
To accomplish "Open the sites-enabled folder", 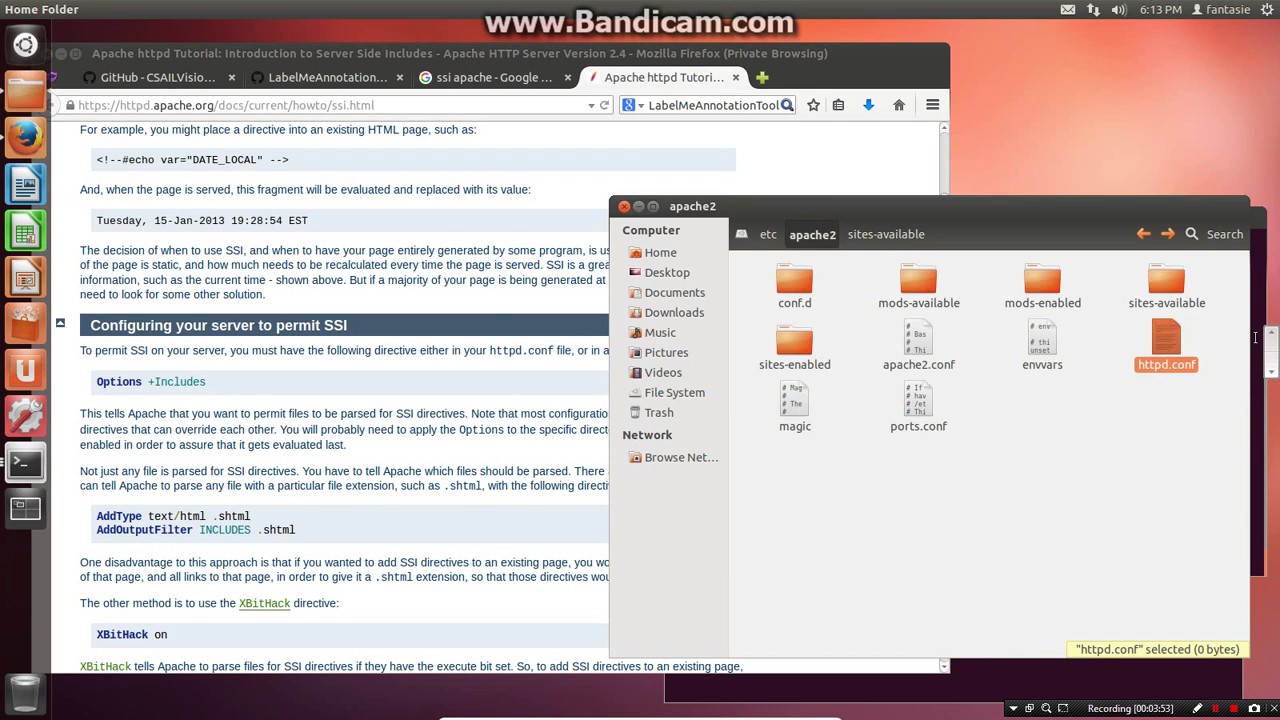I will pos(795,349).
